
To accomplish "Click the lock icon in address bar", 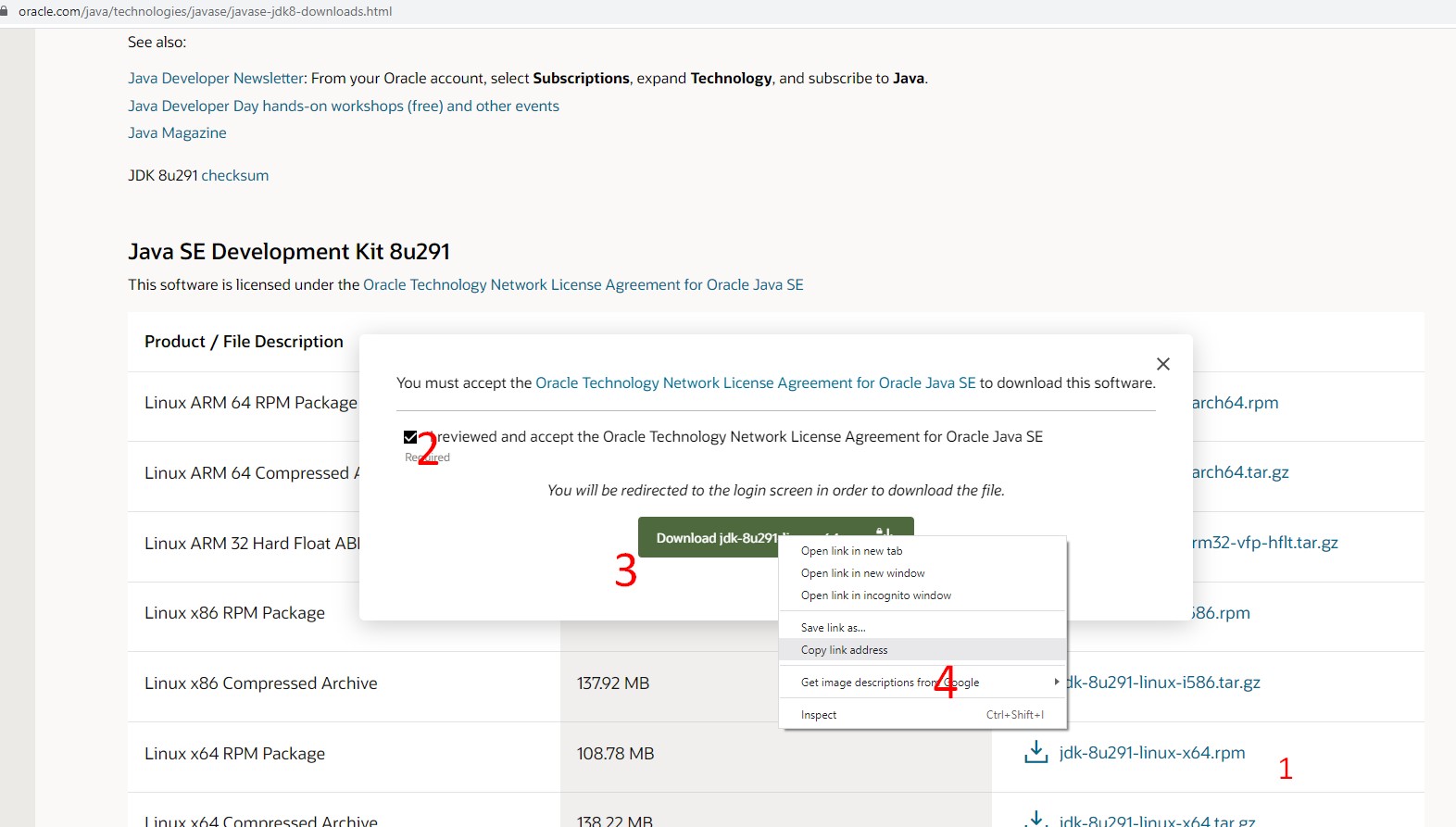I will (5, 12).
